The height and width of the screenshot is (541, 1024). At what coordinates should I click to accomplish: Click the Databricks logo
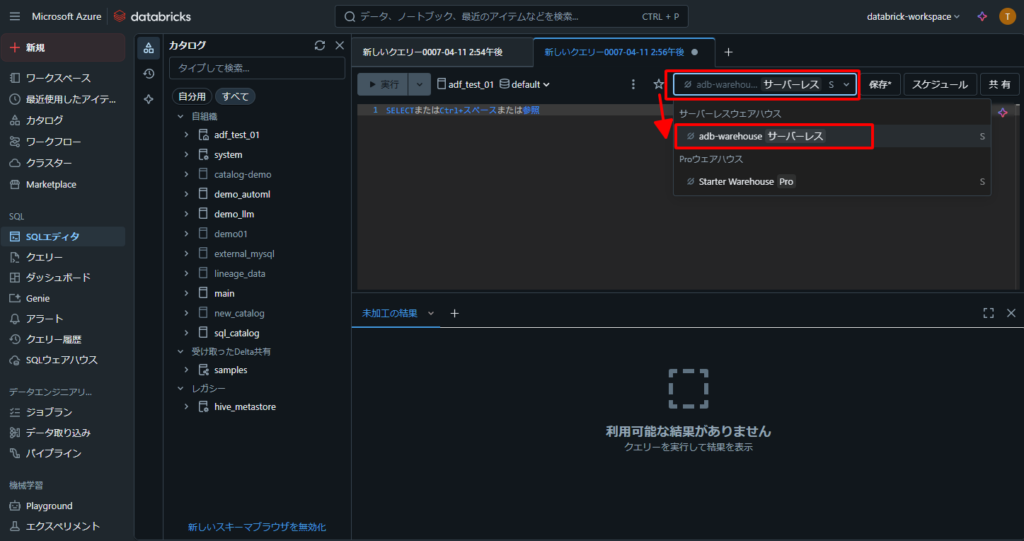[152, 16]
